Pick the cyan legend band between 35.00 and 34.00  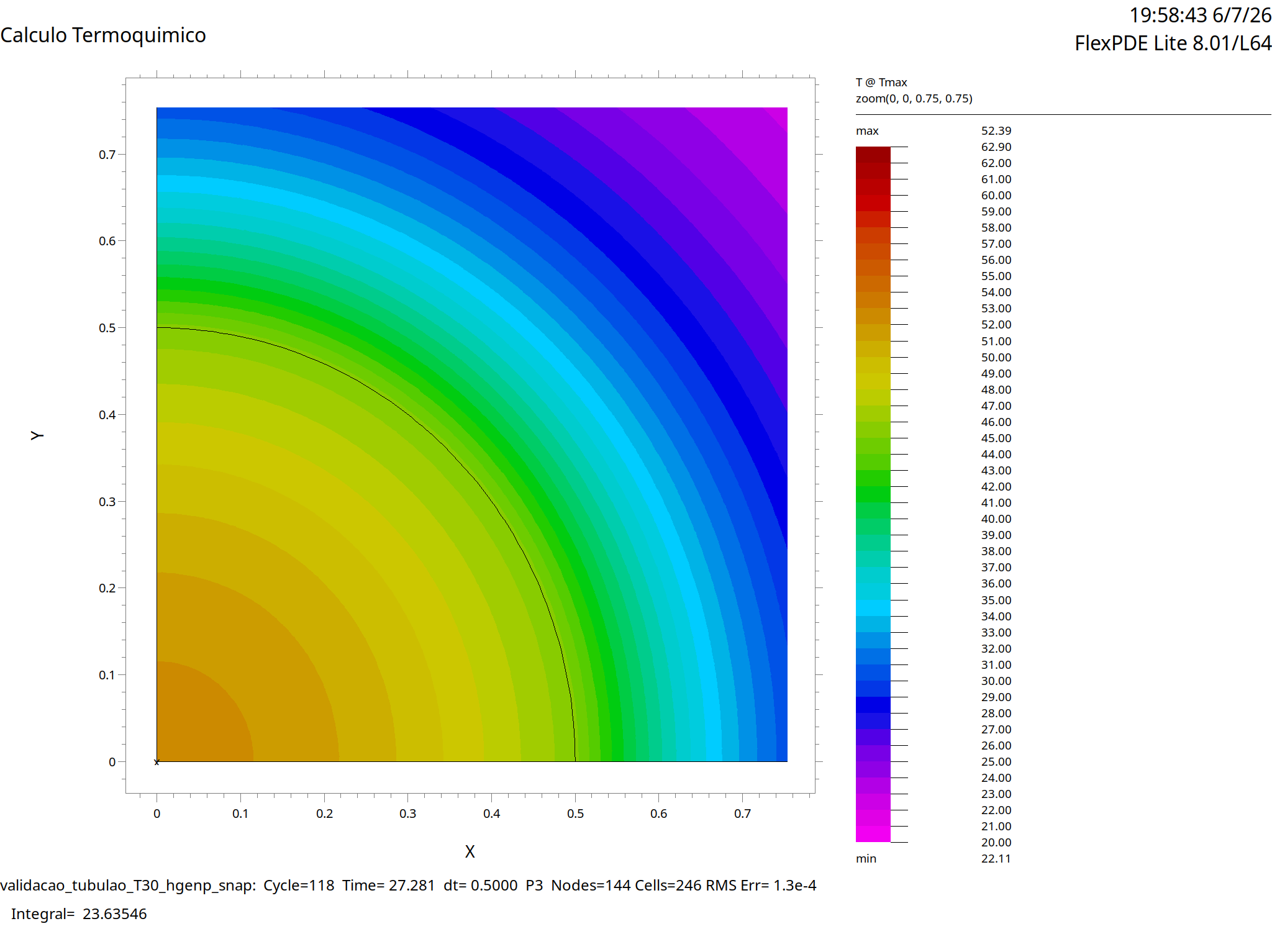(x=873, y=608)
